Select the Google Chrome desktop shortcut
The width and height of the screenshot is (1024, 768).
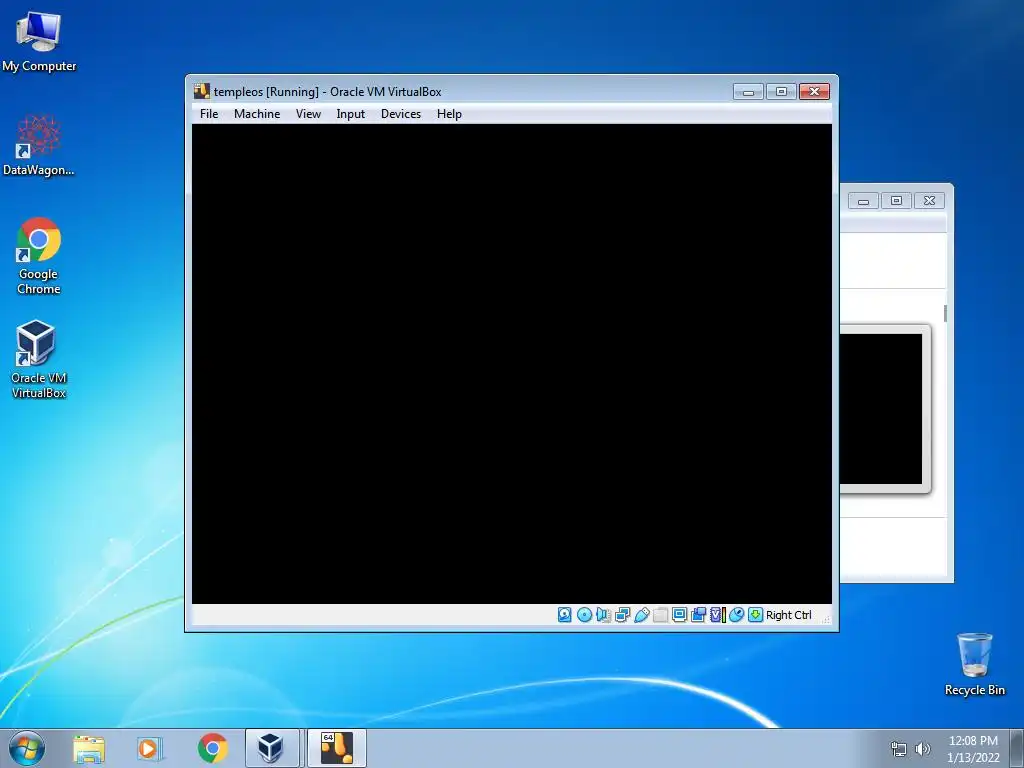[x=39, y=256]
